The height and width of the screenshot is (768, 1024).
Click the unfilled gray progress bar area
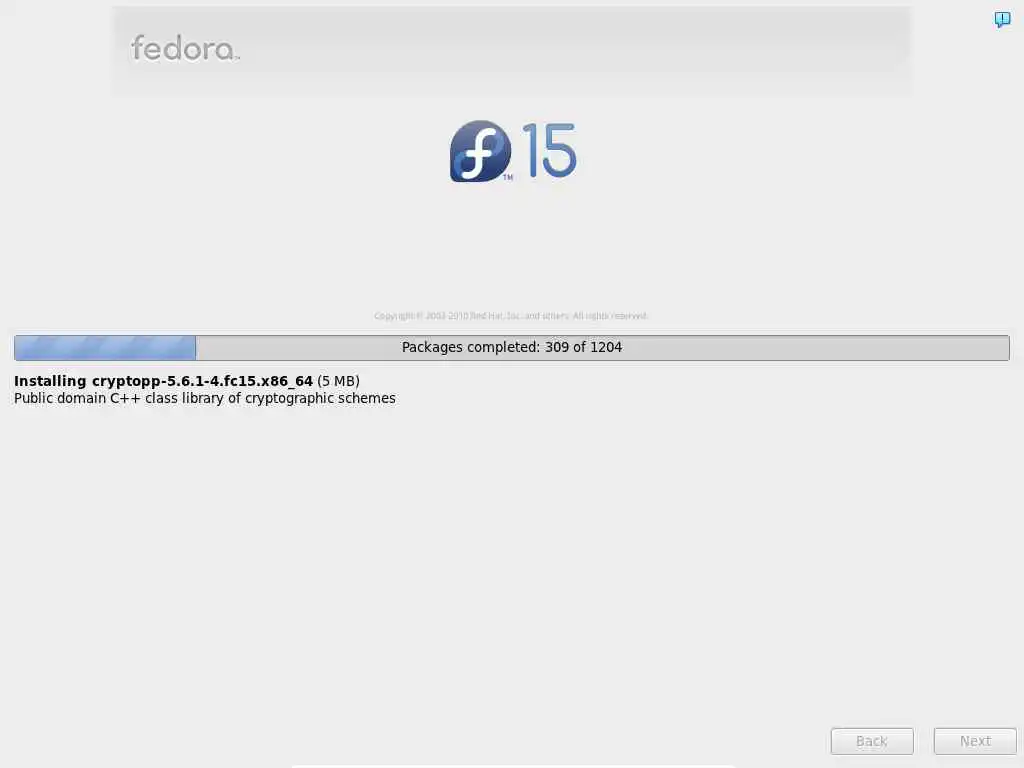[602, 347]
